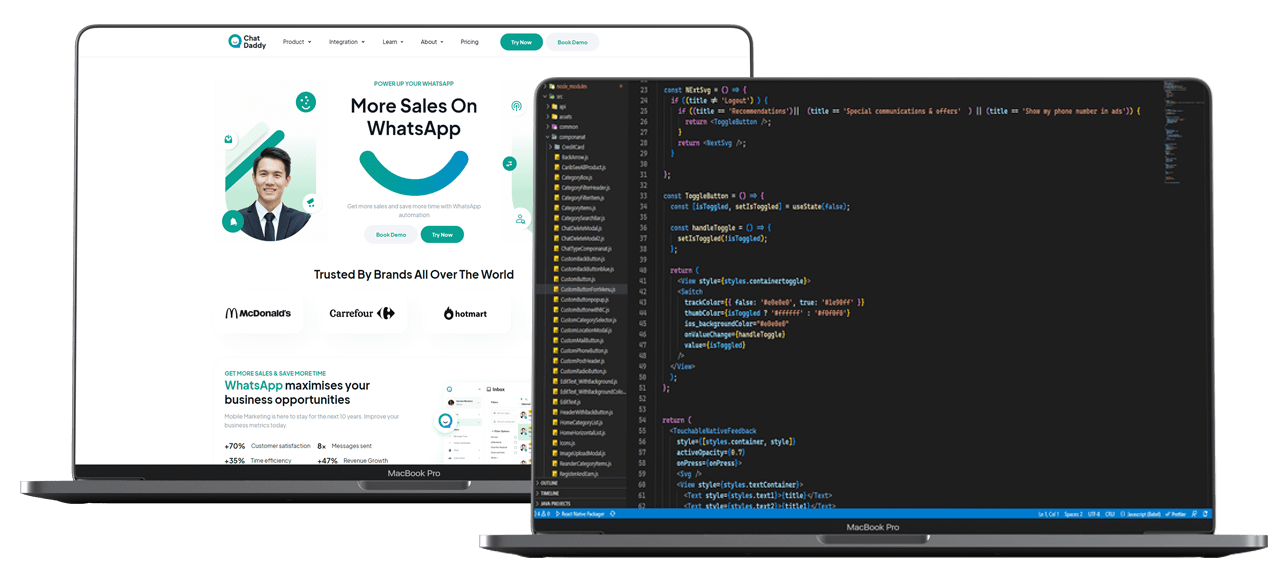
Task: Click the Javascript (Babel) language mode
Action: (1141, 514)
